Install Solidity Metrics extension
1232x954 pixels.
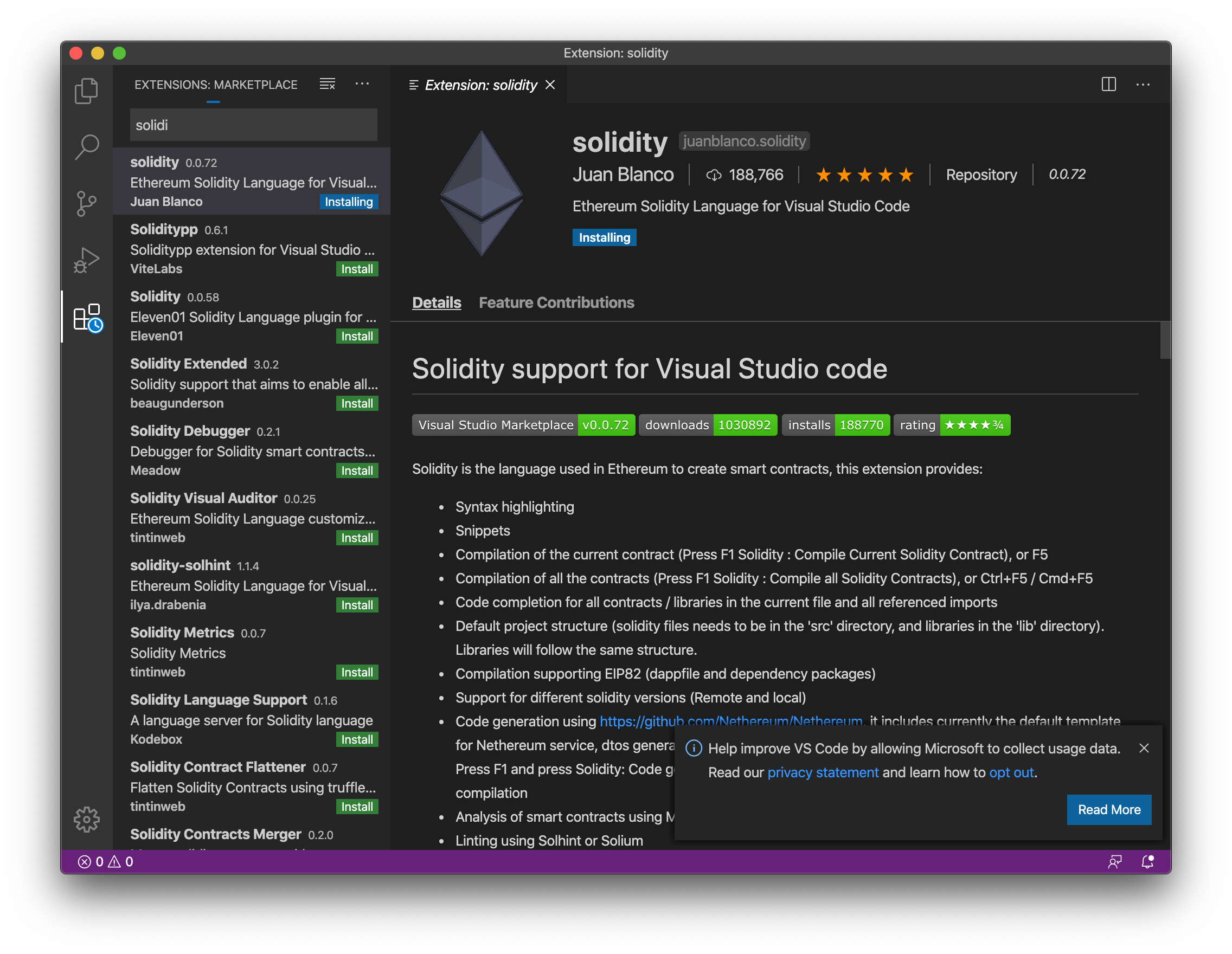click(x=357, y=672)
